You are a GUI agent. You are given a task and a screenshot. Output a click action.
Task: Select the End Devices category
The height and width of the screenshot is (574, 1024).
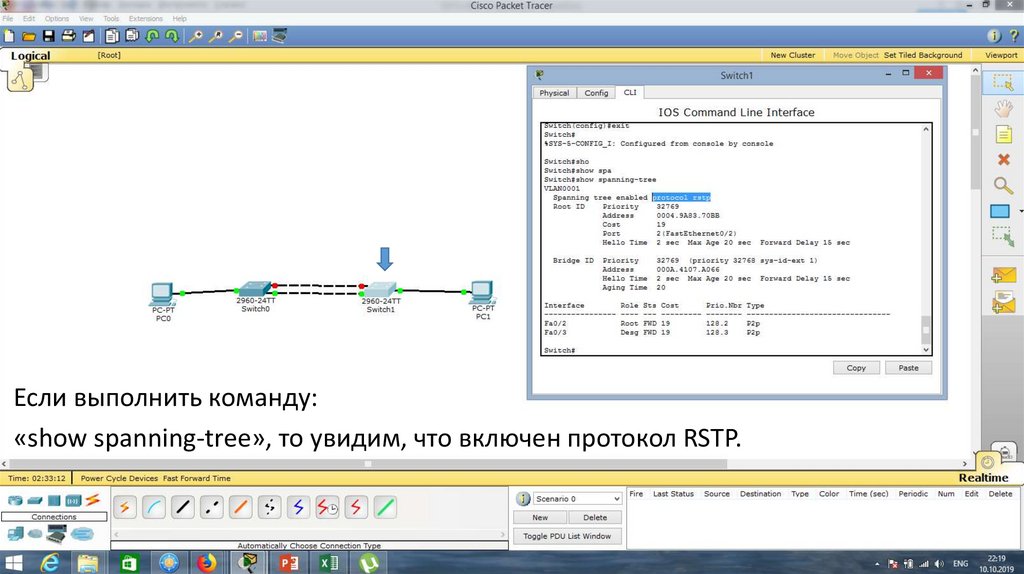click(15, 534)
